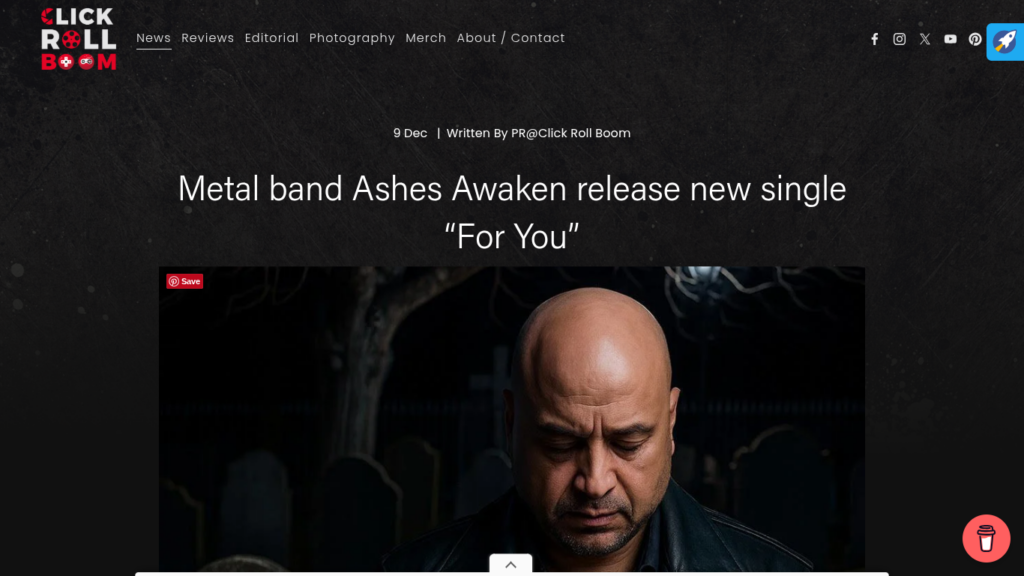
Task: Visit the Merch page
Action: [x=426, y=38]
